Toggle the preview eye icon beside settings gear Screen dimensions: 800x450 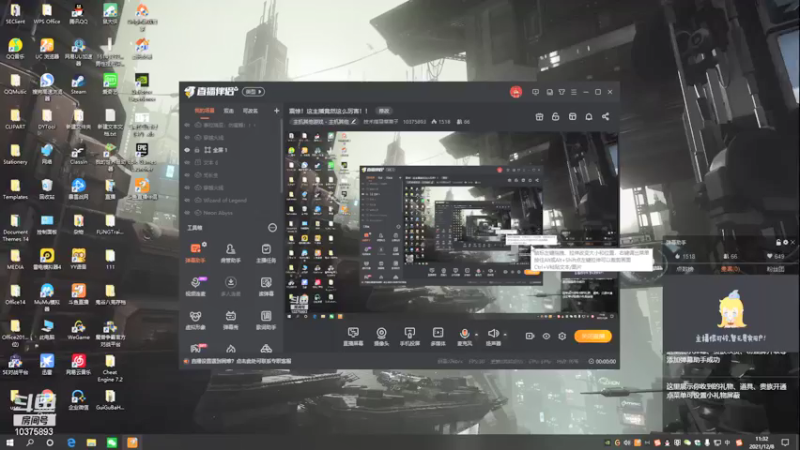coord(546,336)
